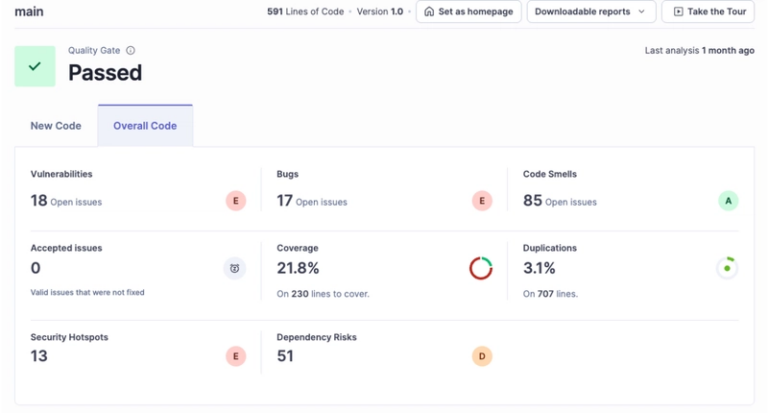Click the Coverage donut chart indicator
The width and height of the screenshot is (768, 413).
tap(481, 268)
